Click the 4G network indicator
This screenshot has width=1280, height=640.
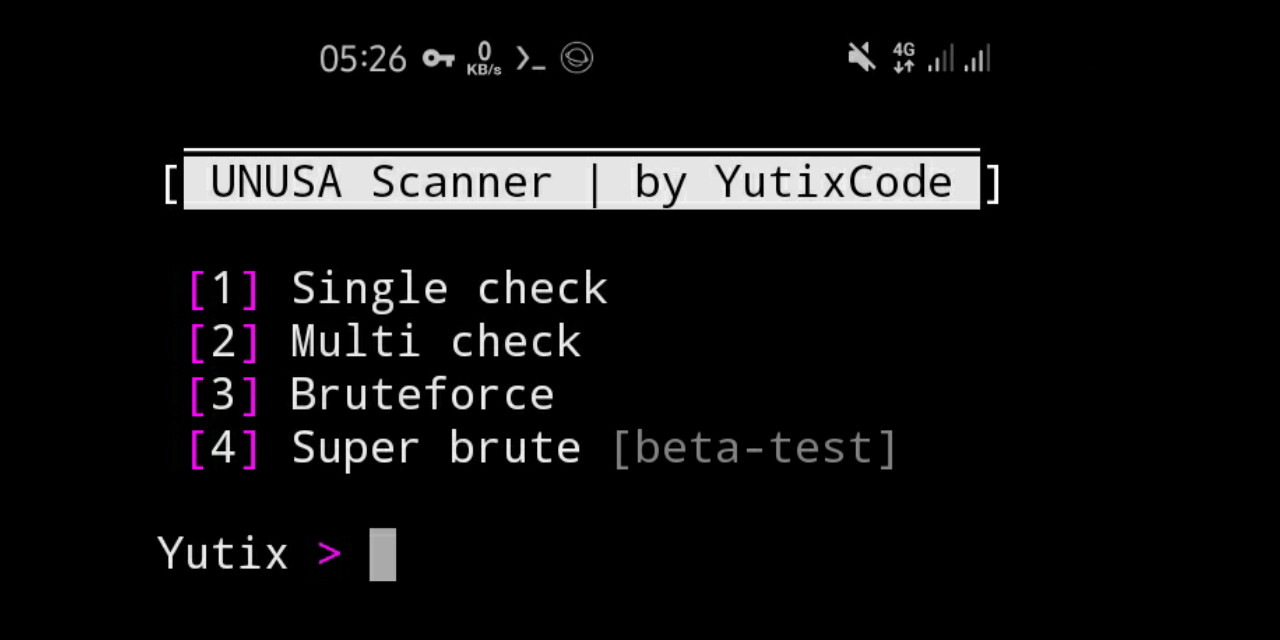tap(904, 50)
